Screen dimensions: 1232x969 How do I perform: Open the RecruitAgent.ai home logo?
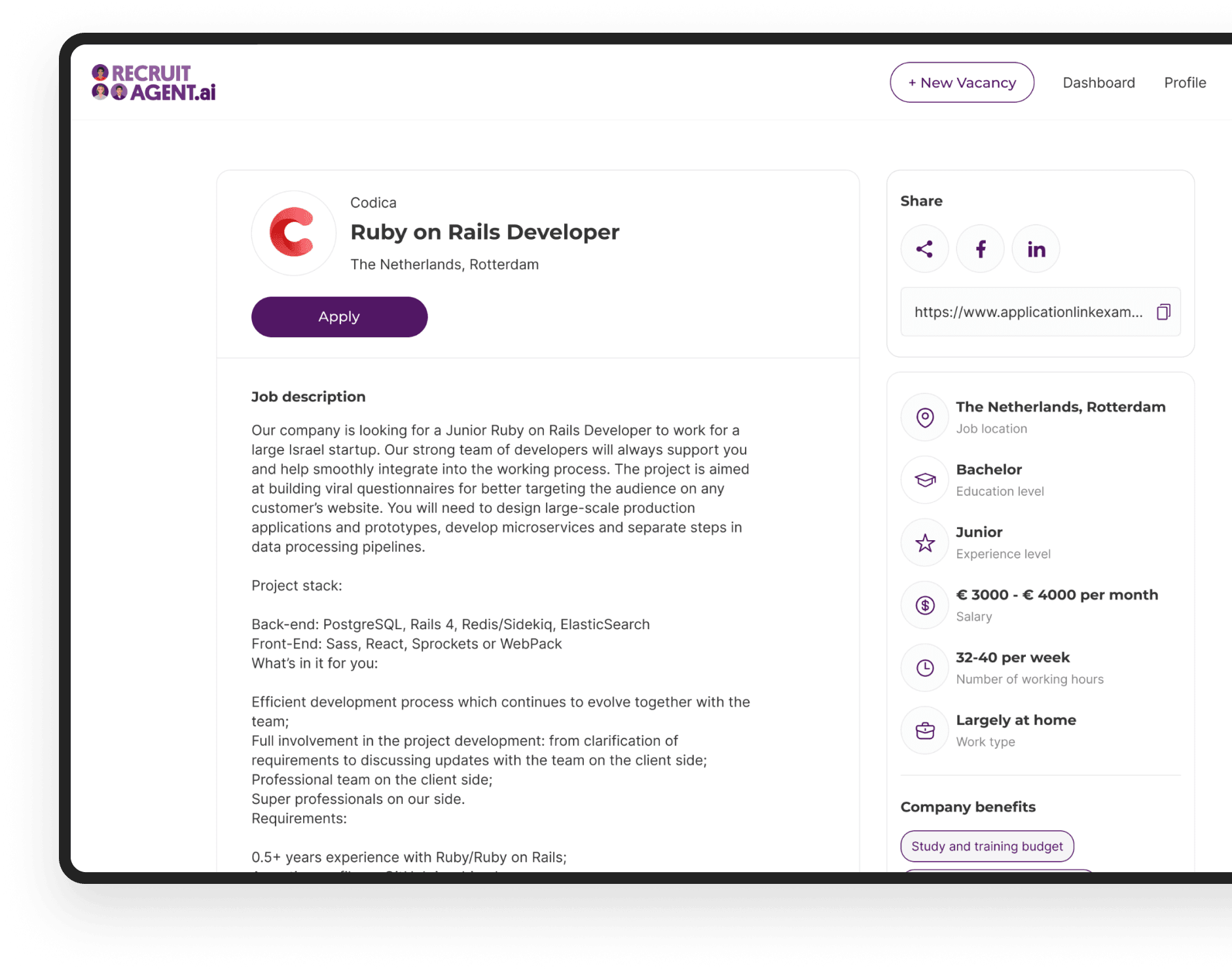154,82
